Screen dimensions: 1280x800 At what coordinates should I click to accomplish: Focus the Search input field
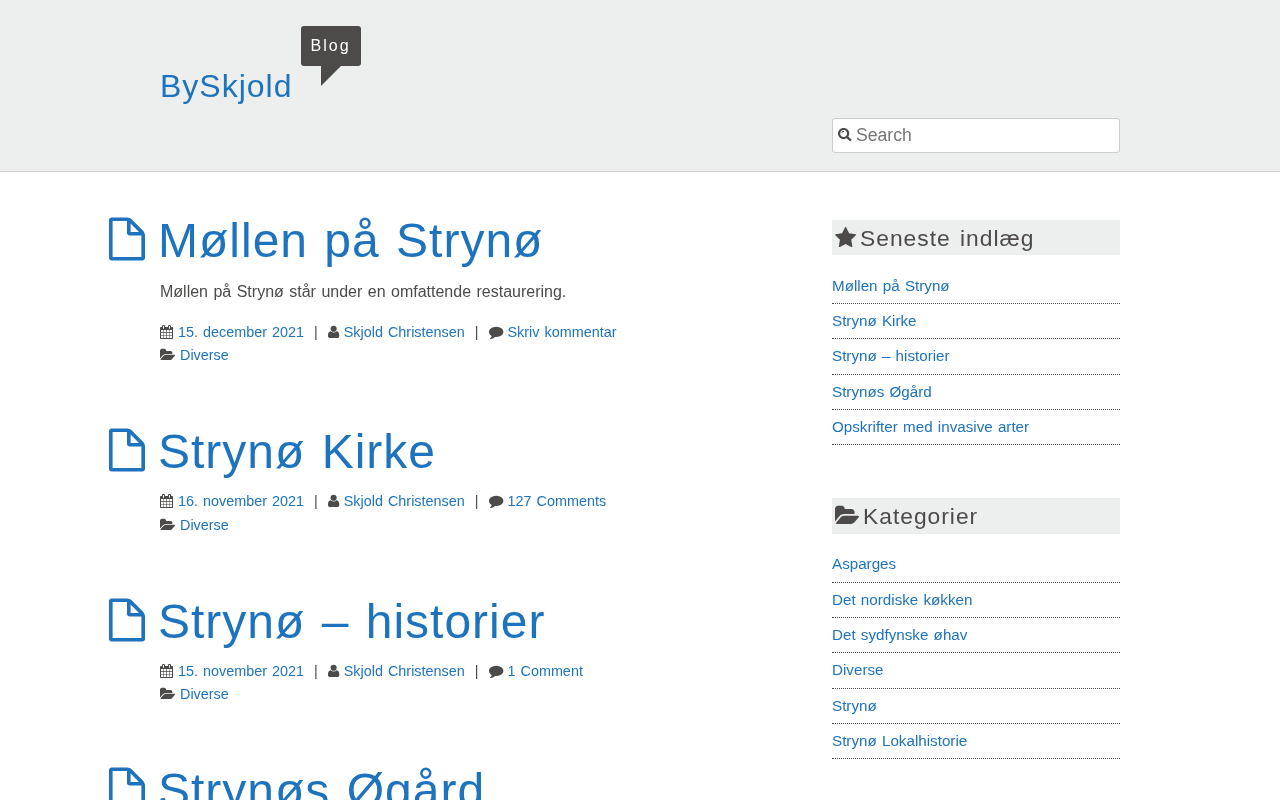(985, 135)
